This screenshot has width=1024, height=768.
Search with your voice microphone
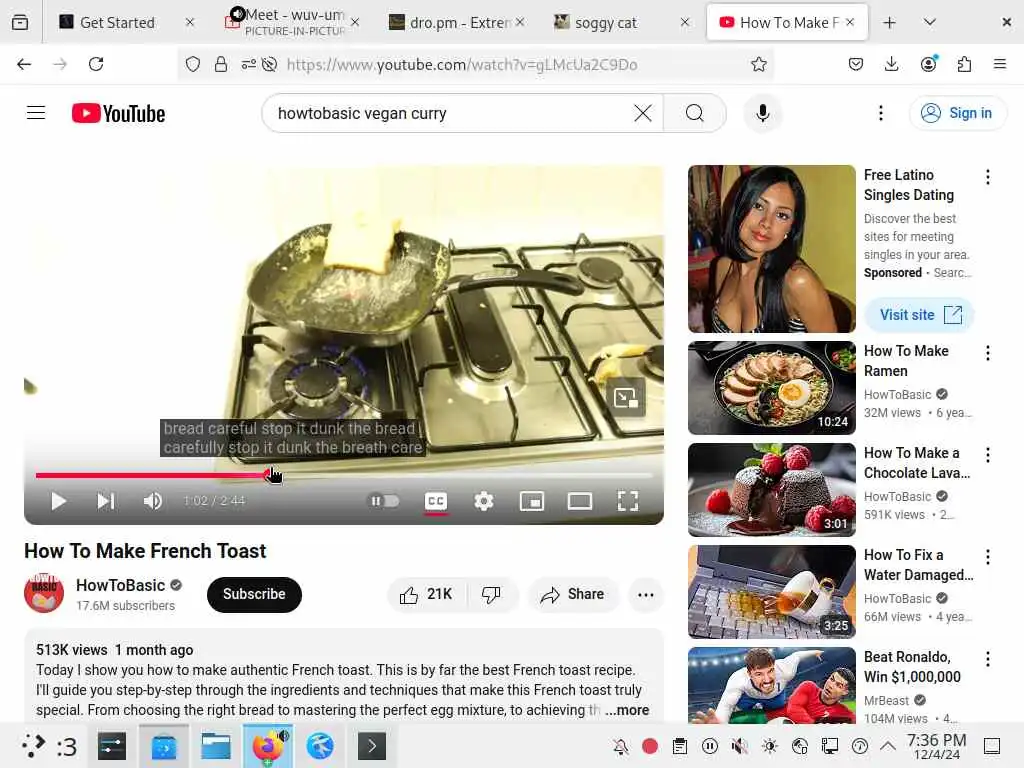[x=762, y=113]
